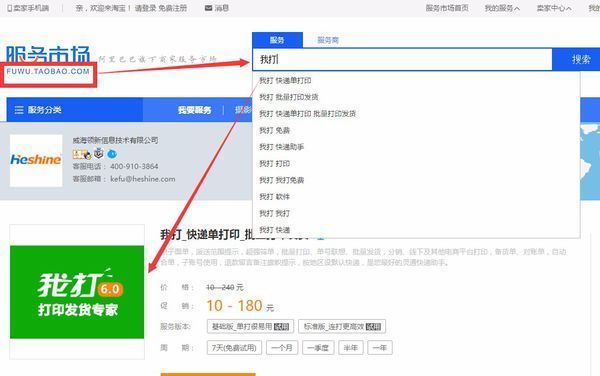The width and height of the screenshot is (600, 376).
Task: Click the search input containing 我打
Action: point(402,59)
